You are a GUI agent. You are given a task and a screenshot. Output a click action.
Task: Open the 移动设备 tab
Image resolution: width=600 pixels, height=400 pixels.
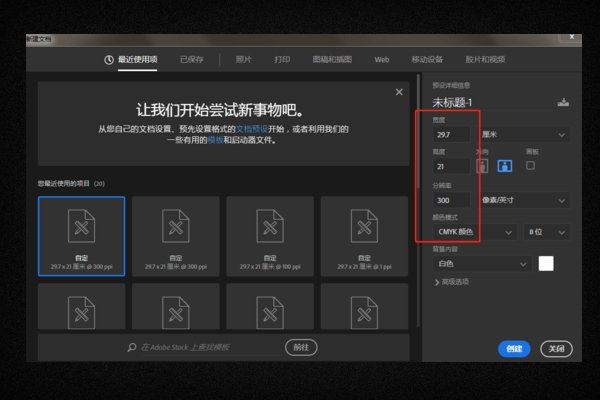point(427,59)
